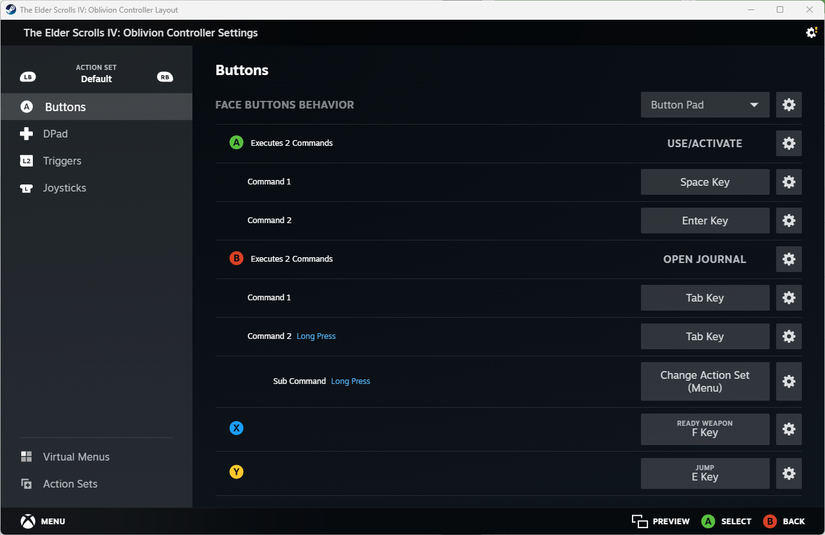The height and width of the screenshot is (535, 825).
Task: Click FACE BUTTONS BEHAVIOR heading
Action: [285, 105]
